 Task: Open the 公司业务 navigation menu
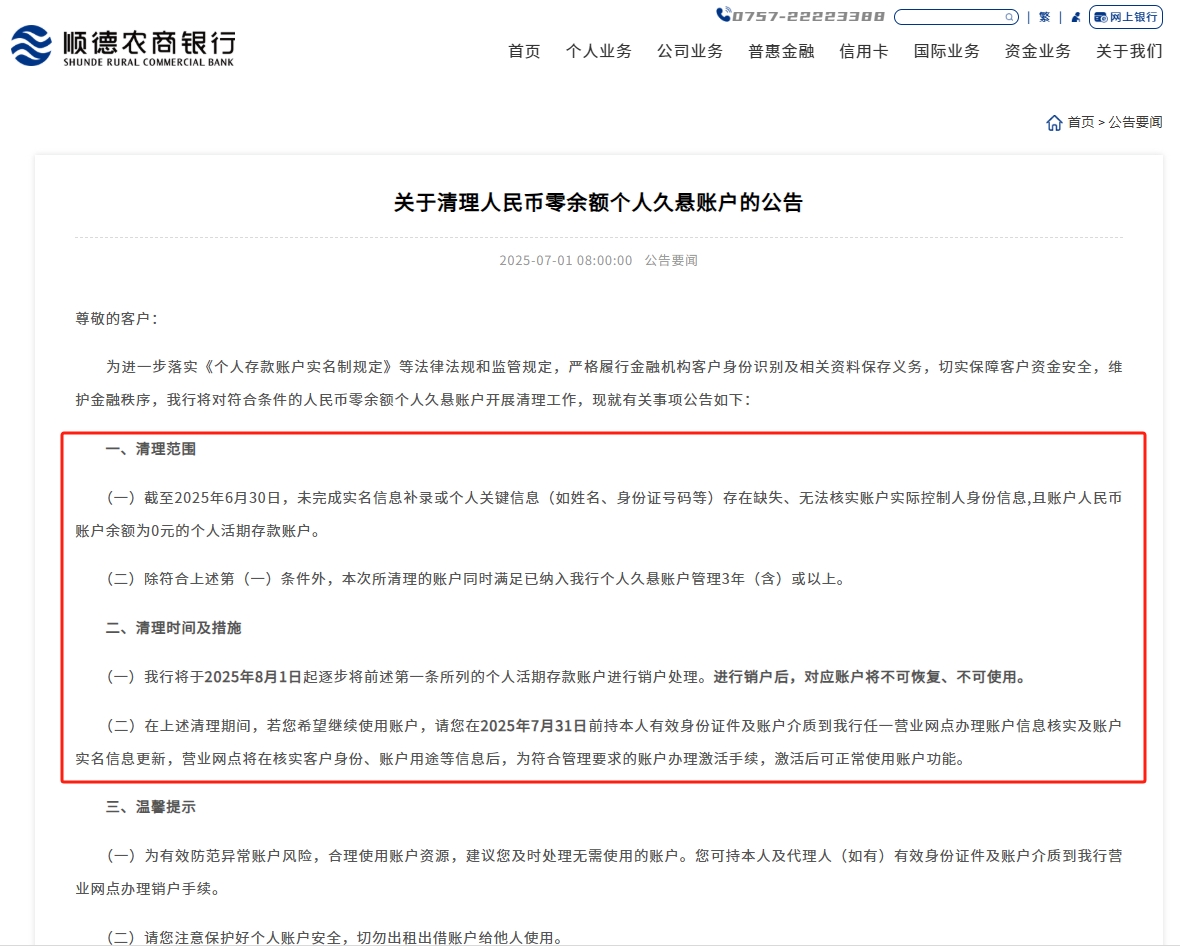click(690, 51)
